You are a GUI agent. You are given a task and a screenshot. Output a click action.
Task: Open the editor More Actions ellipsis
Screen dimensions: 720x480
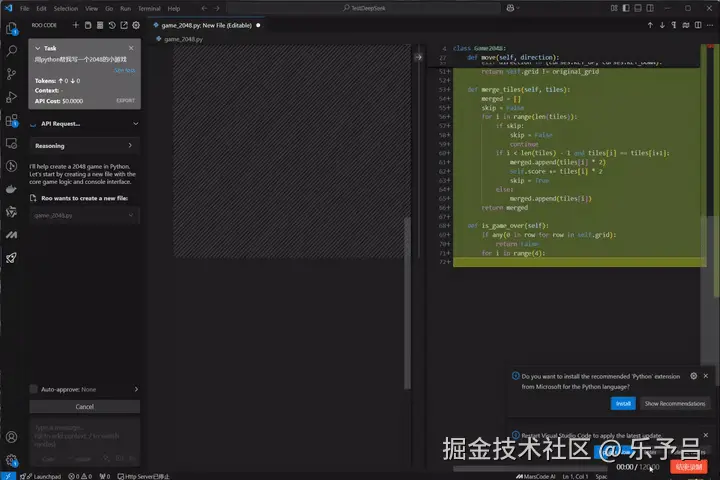click(710, 25)
